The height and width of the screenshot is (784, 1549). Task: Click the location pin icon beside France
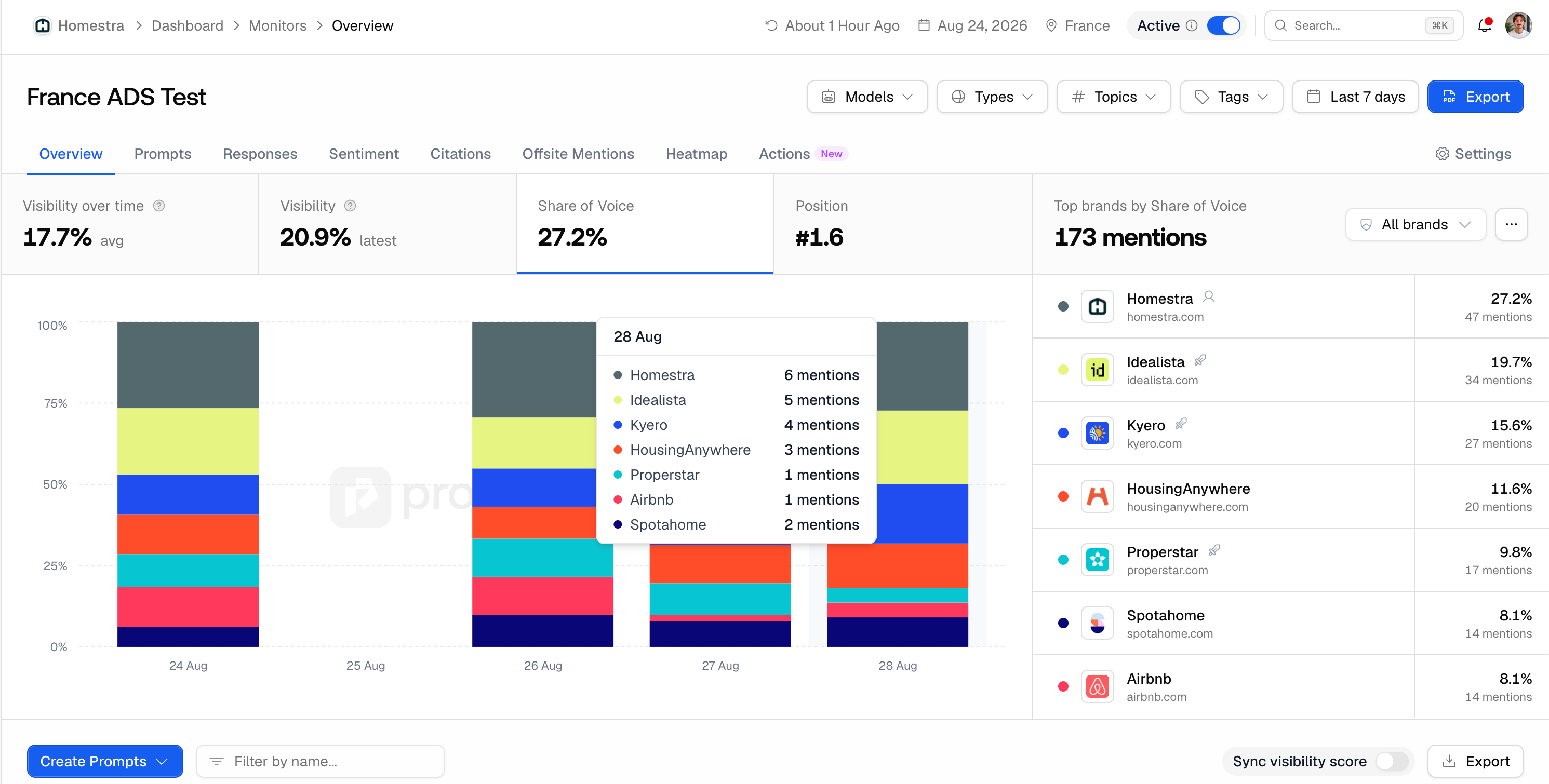coord(1051,25)
